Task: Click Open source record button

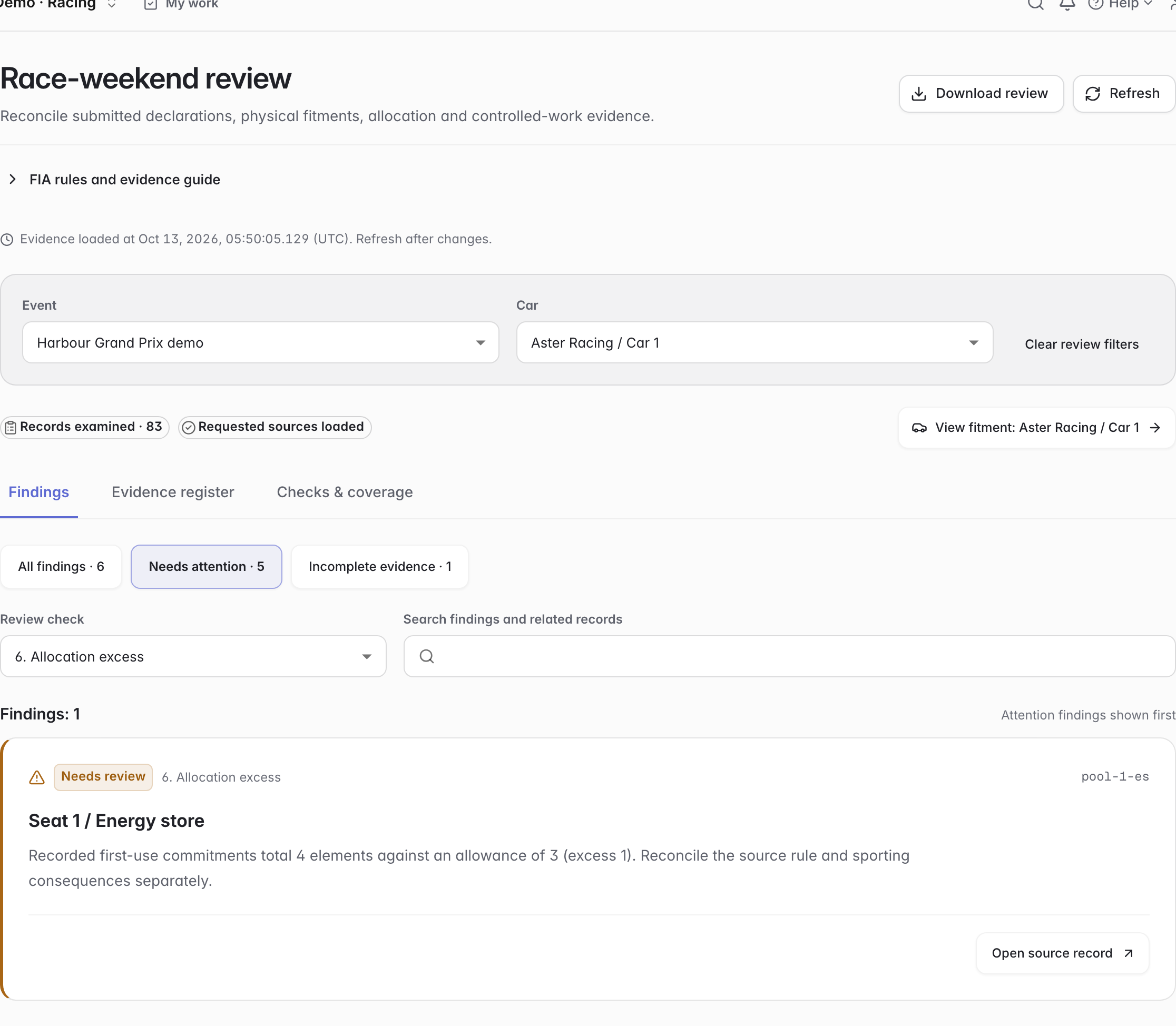Action: tap(1062, 953)
